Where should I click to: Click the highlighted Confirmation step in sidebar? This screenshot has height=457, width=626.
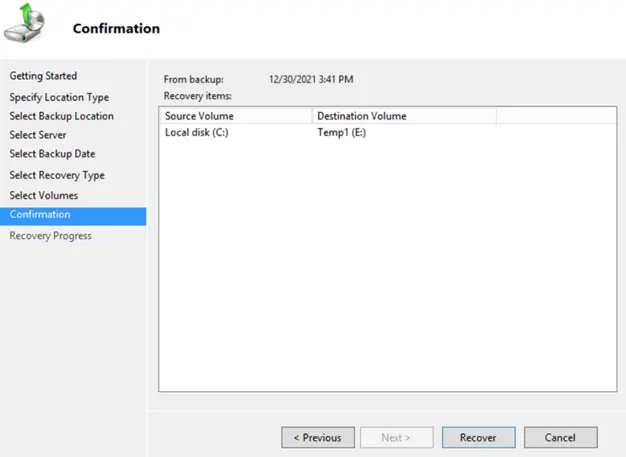pyautogui.click(x=40, y=215)
